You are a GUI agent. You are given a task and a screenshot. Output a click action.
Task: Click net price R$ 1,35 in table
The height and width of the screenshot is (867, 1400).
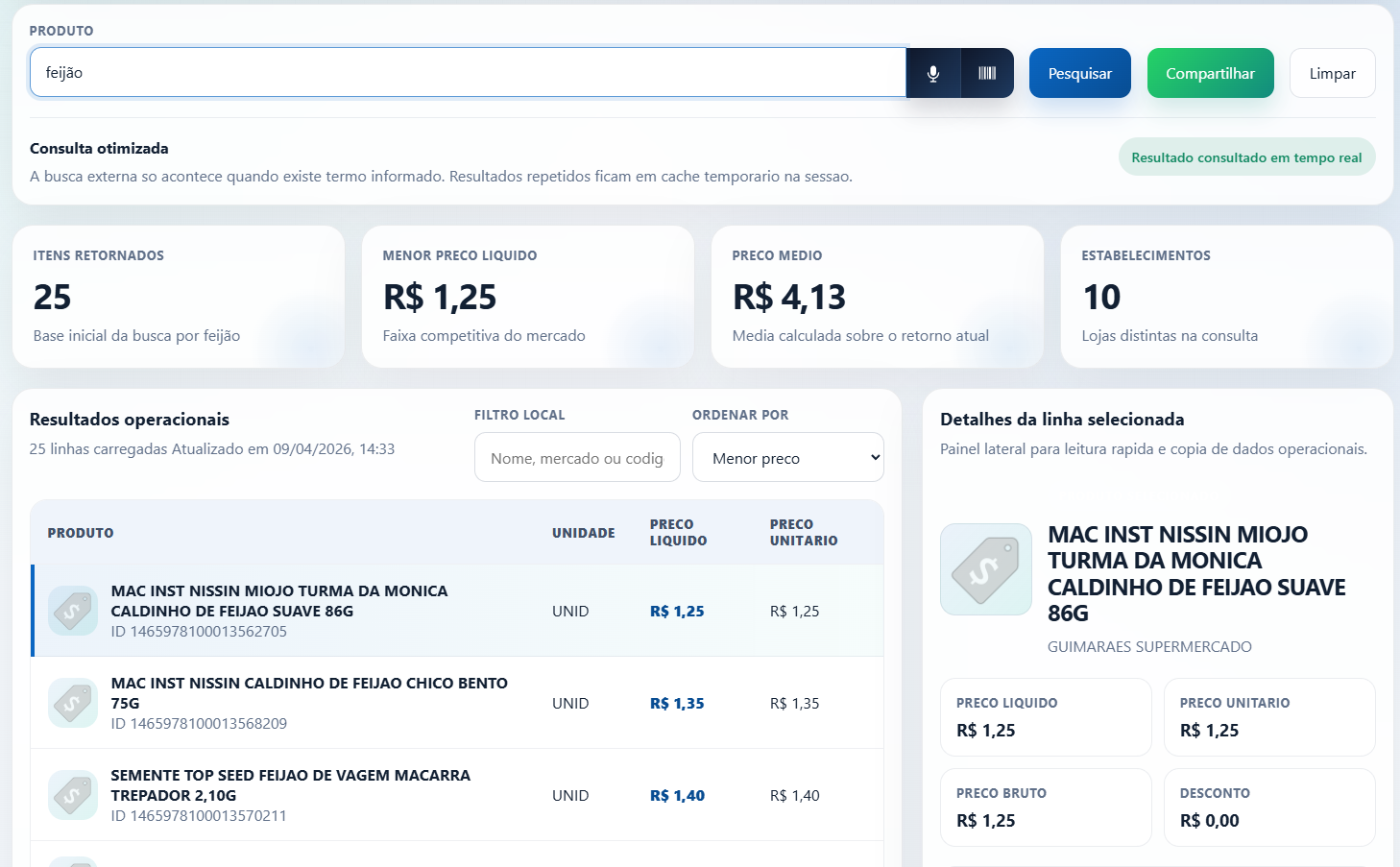point(677,704)
